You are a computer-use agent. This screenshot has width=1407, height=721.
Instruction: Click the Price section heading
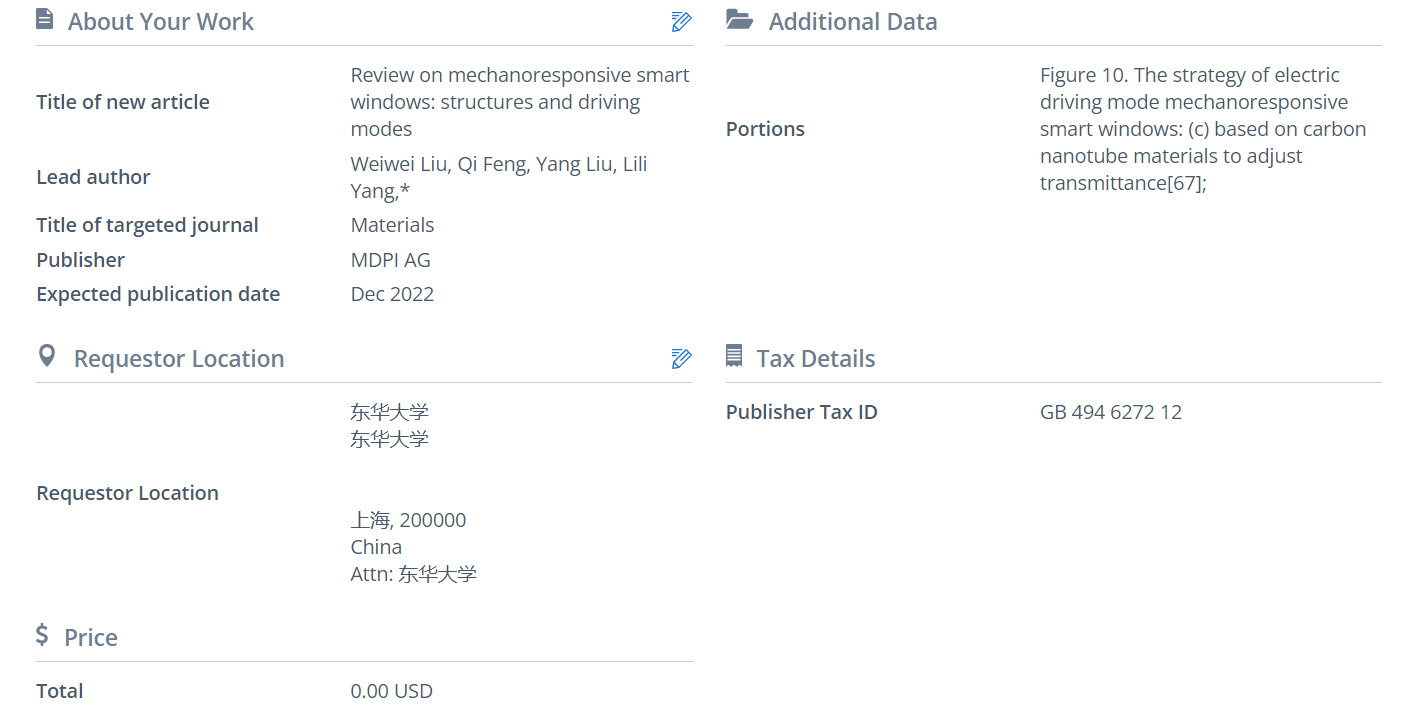tap(91, 638)
